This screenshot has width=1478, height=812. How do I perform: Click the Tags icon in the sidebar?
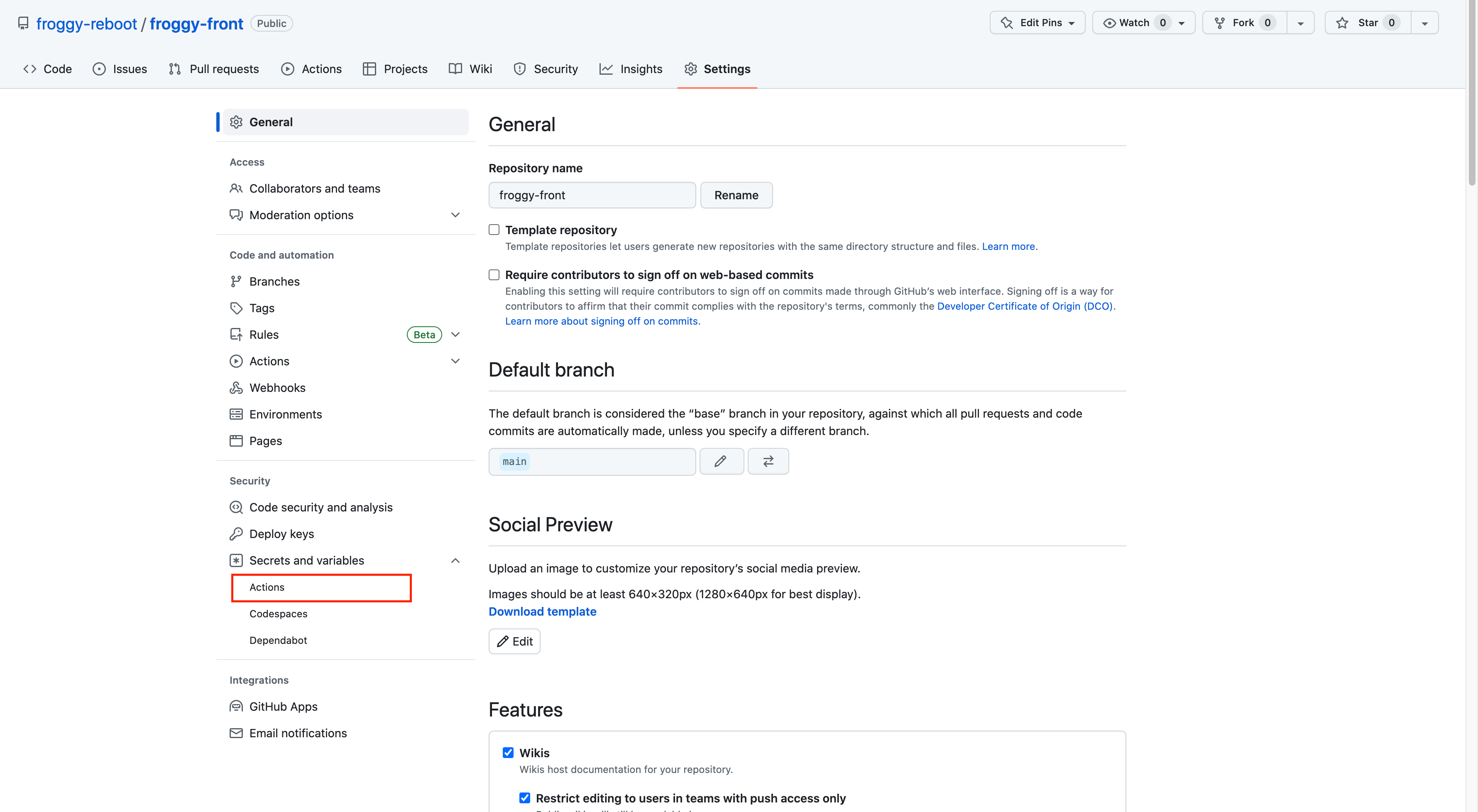point(236,308)
